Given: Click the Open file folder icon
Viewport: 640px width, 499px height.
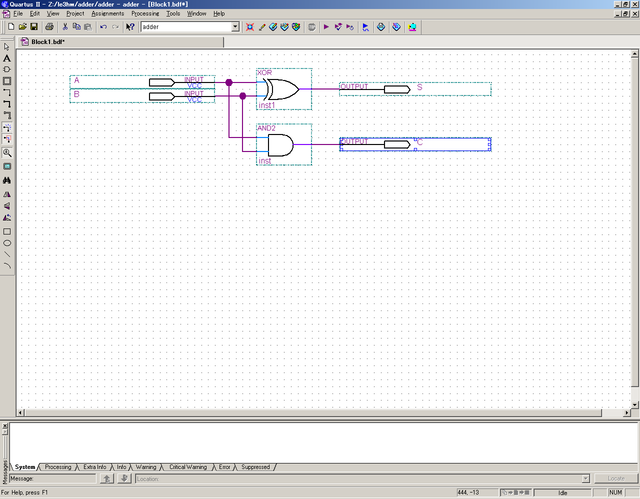Looking at the screenshot, I should click(22, 27).
